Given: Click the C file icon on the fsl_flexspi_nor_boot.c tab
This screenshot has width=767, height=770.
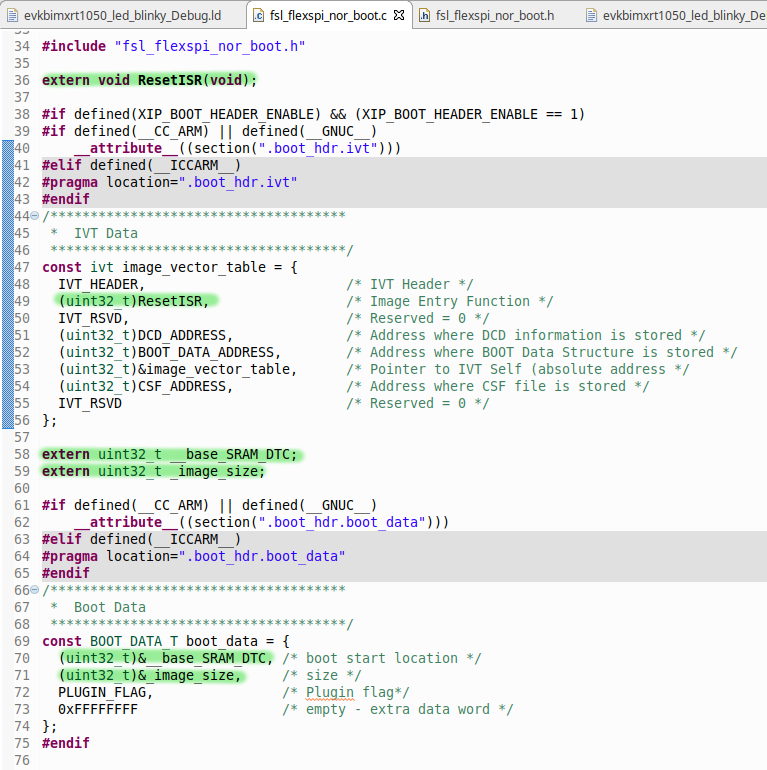Looking at the screenshot, I should tap(258, 16).
